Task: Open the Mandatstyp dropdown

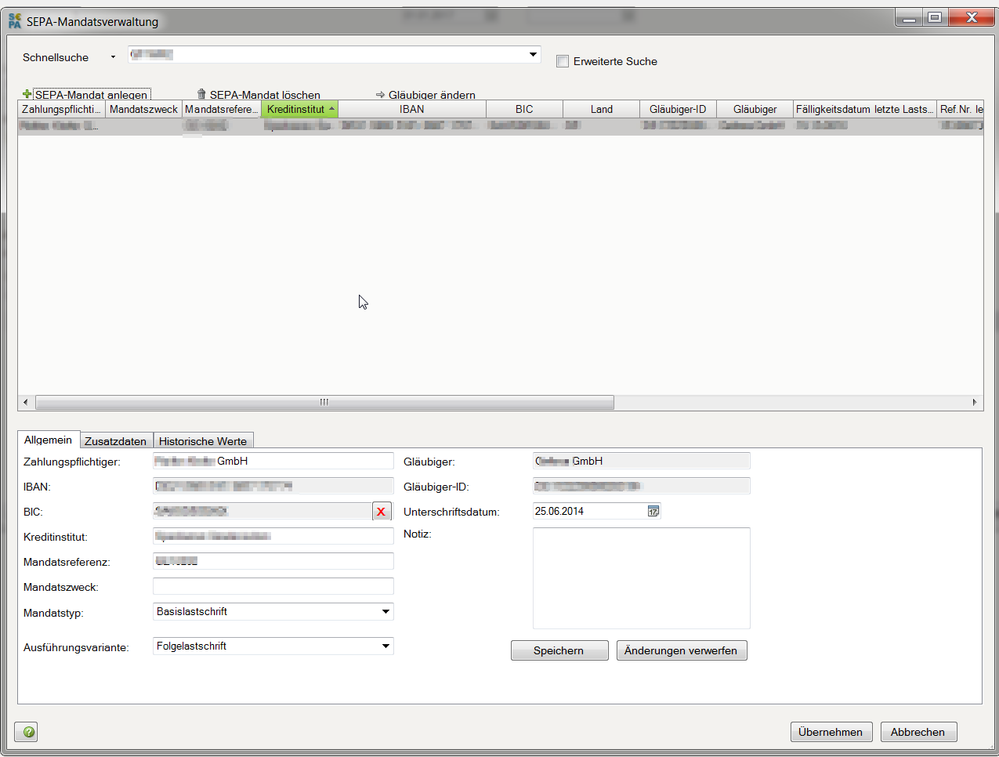Action: pyautogui.click(x=385, y=612)
